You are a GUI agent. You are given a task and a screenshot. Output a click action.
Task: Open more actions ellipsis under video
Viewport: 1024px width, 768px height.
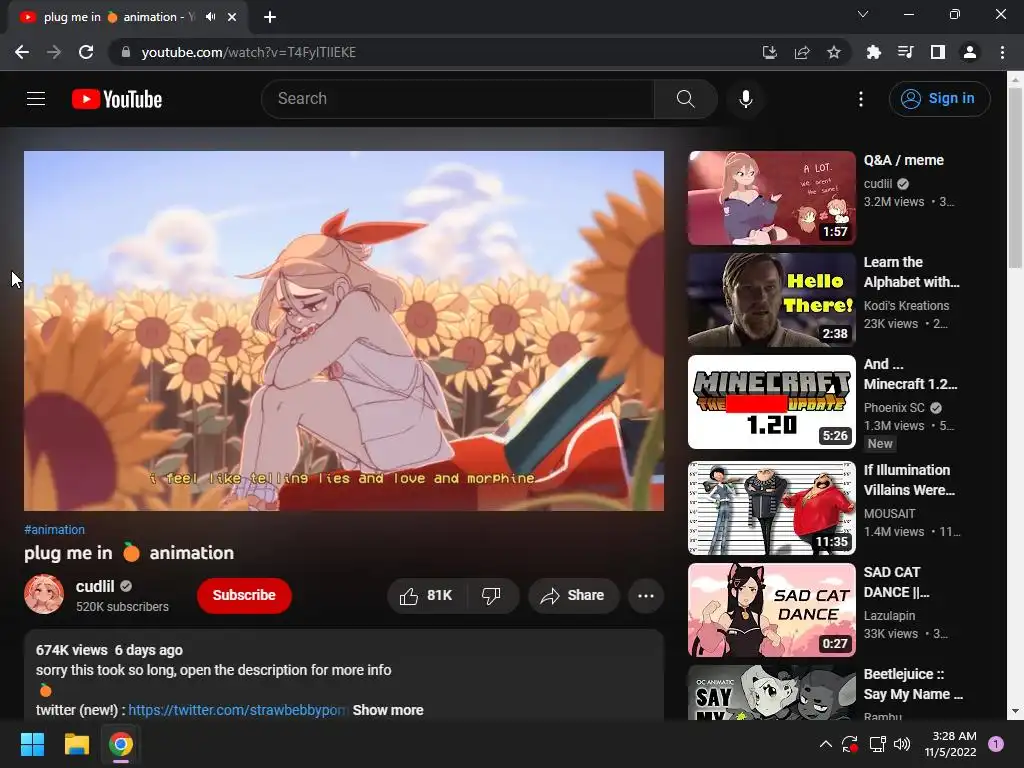pos(645,595)
